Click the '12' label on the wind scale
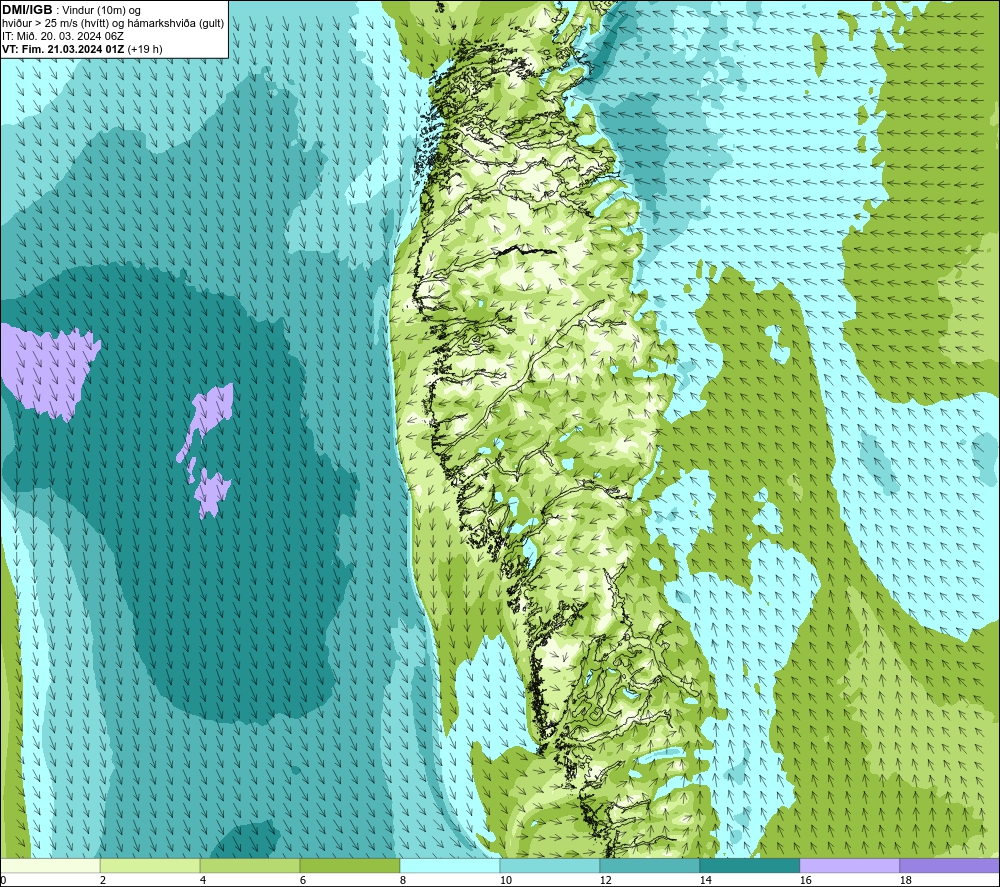Viewport: 1000px width, 887px height. click(606, 880)
